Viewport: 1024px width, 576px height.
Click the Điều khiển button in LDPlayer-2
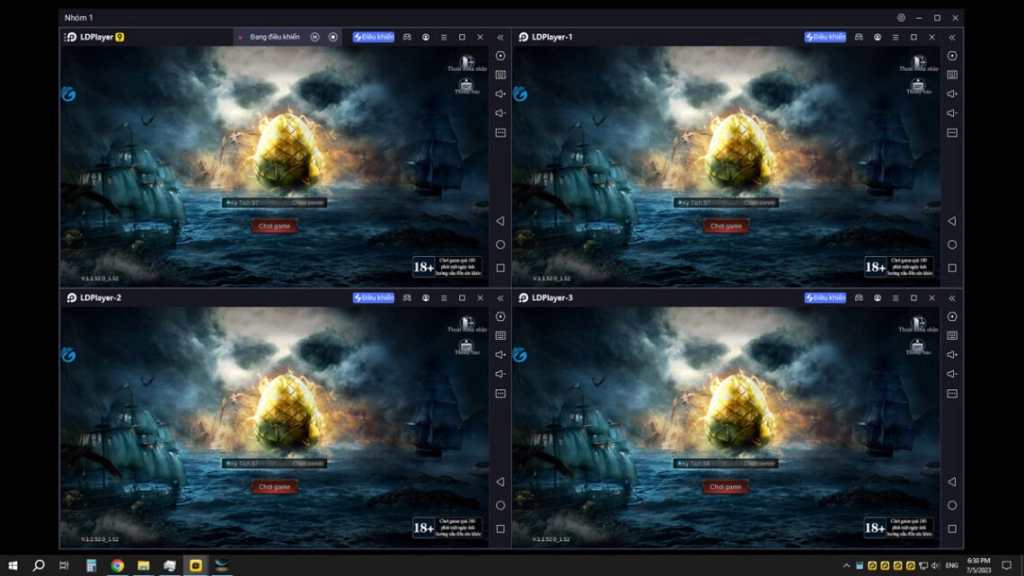click(374, 298)
